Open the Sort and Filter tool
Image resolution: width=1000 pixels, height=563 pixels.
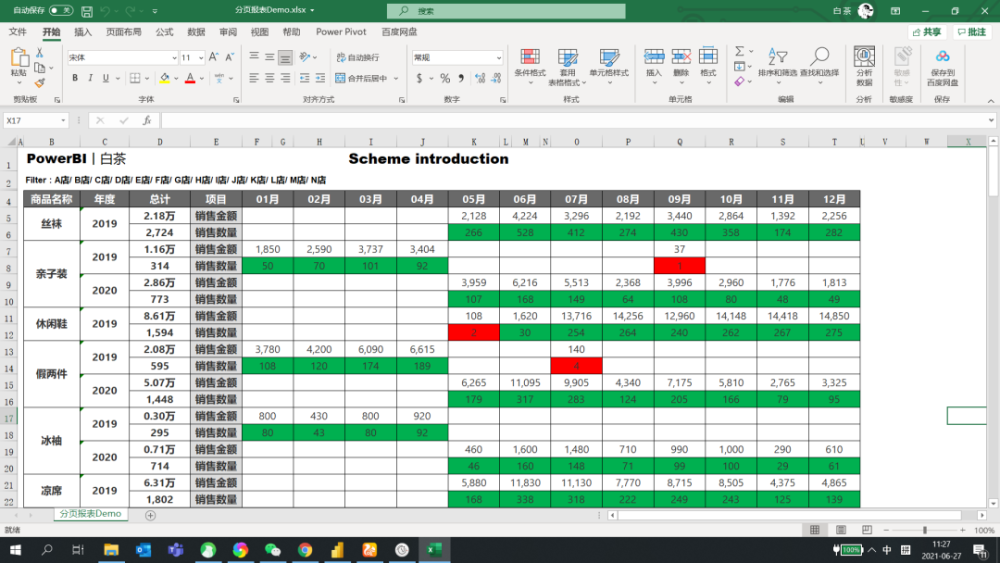pos(777,57)
